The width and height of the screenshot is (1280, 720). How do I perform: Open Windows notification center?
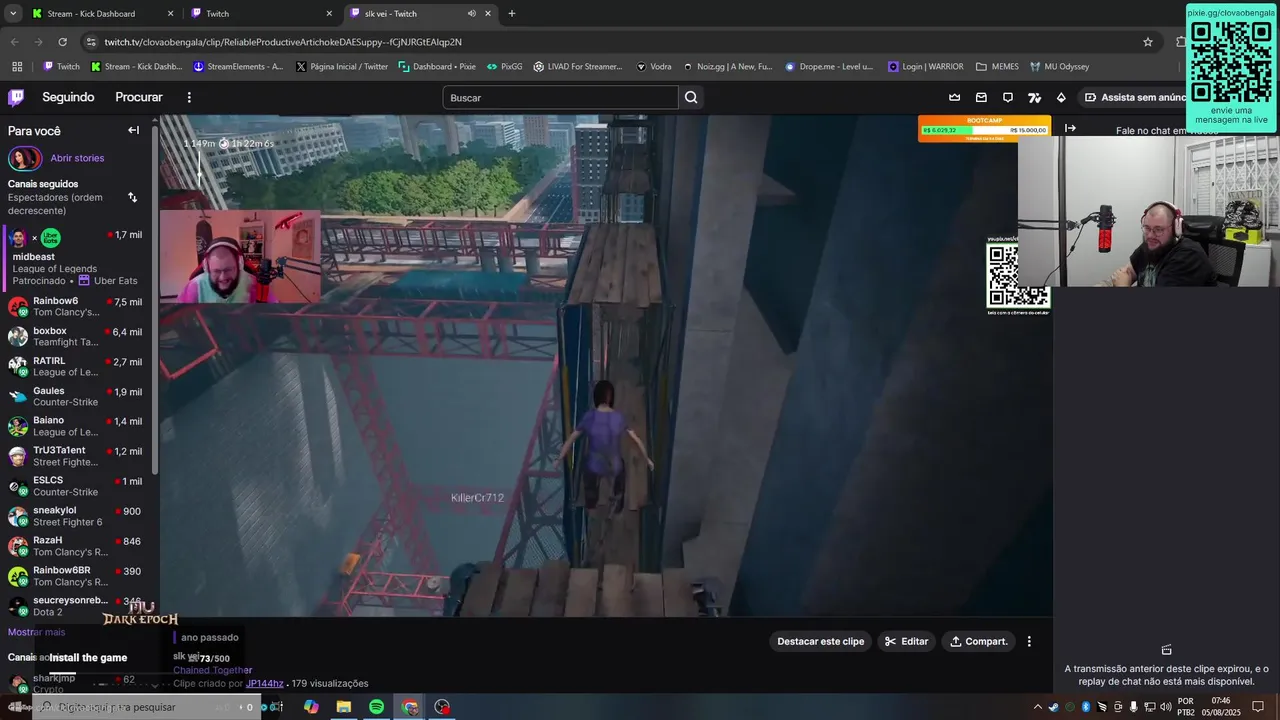(x=1258, y=707)
